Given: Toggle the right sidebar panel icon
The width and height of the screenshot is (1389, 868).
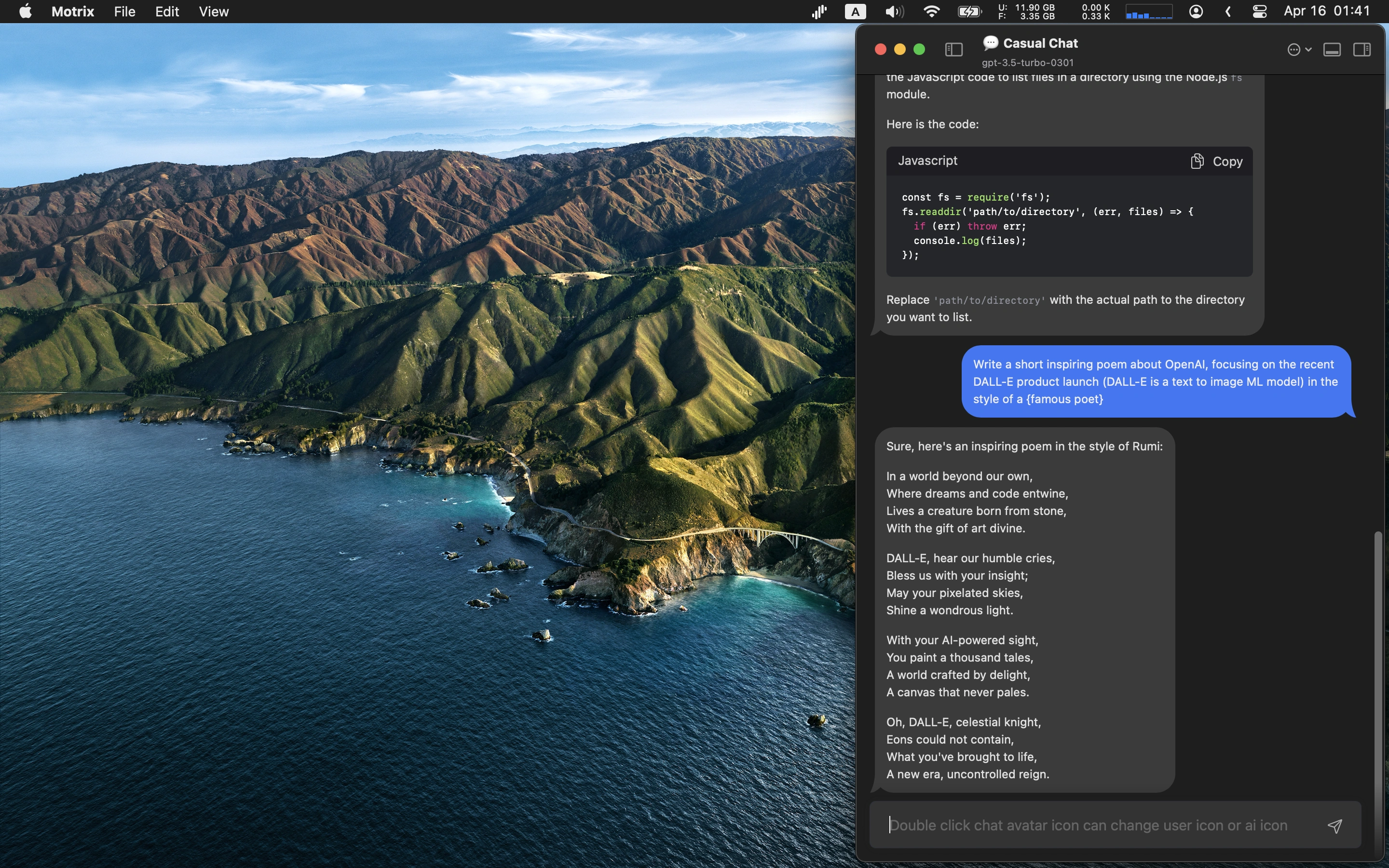Looking at the screenshot, I should (x=1362, y=49).
